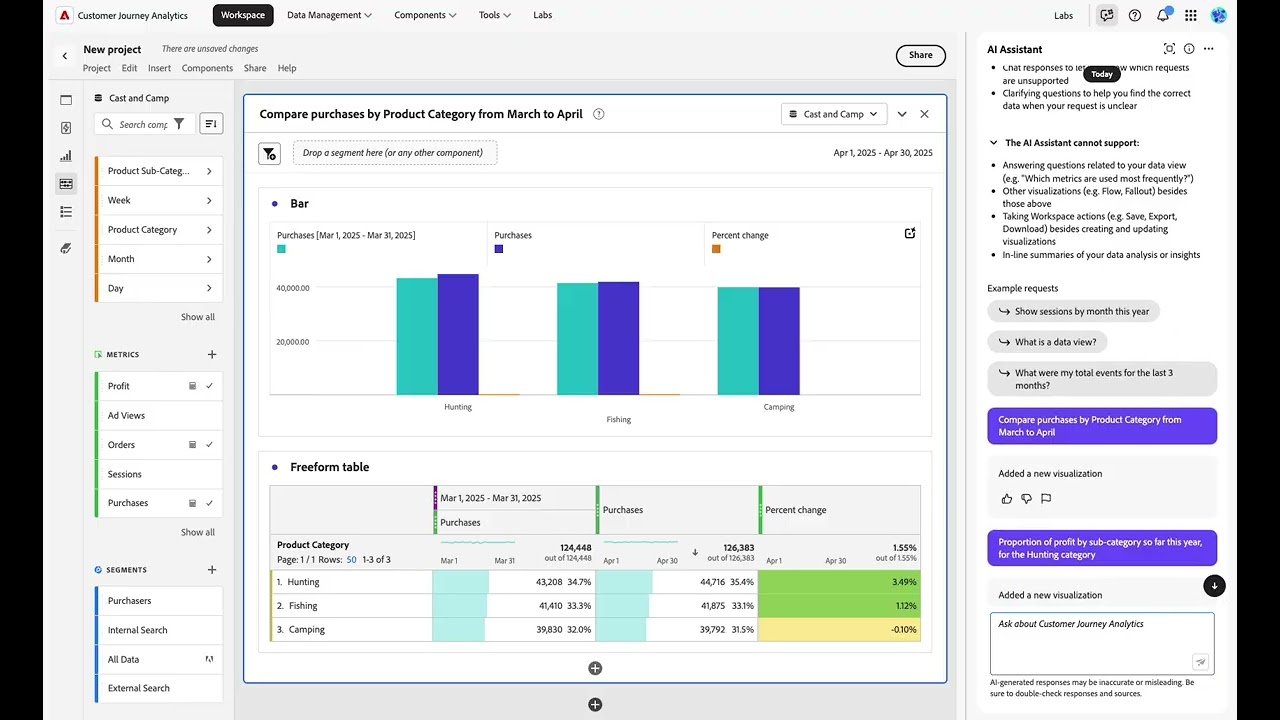
Task: Click the Ask about Customer Journey Analytics box
Action: (x=1102, y=643)
